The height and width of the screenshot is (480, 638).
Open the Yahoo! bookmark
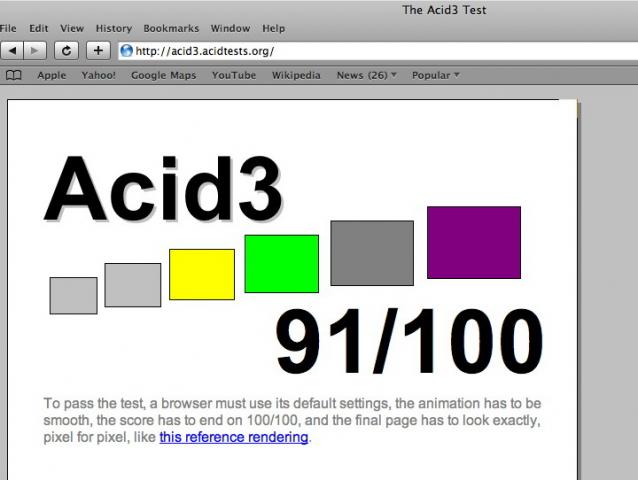coord(98,75)
